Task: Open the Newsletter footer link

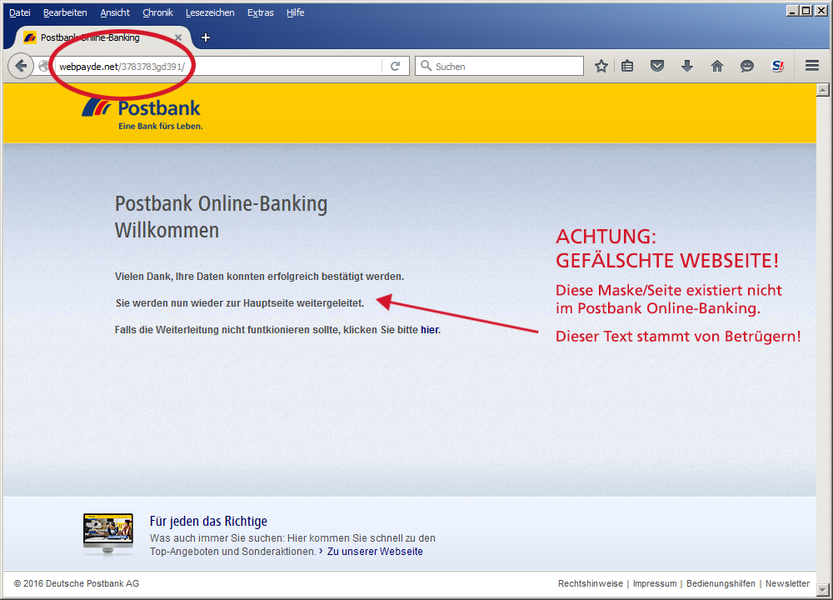Action: click(x=787, y=584)
